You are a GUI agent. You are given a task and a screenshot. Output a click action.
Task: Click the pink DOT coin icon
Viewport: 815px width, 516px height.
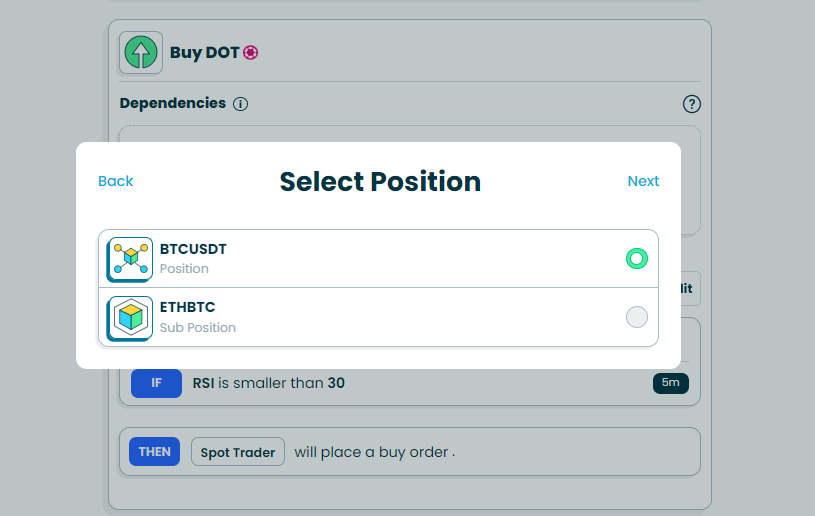coord(250,53)
